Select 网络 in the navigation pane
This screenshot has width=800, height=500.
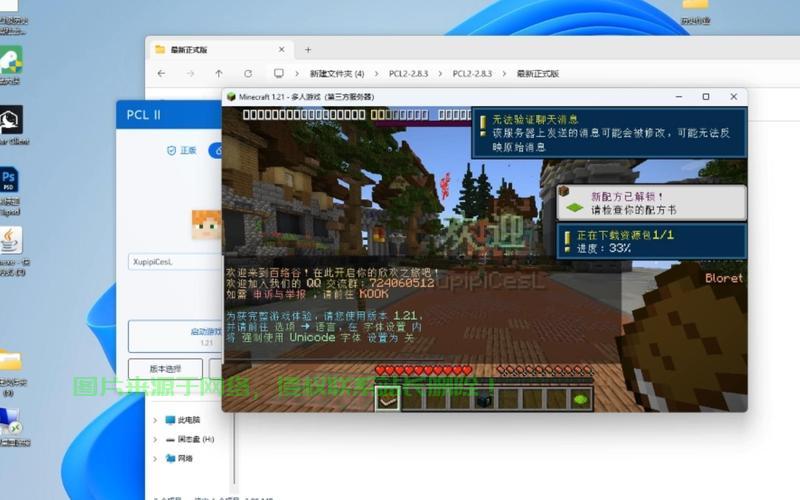tap(179, 459)
